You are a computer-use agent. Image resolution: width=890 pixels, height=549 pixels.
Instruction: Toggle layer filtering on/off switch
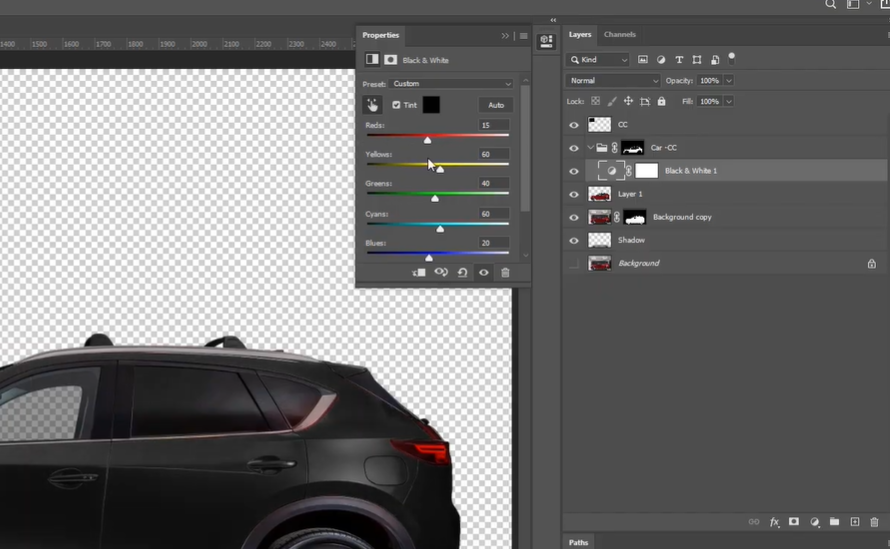(x=732, y=57)
